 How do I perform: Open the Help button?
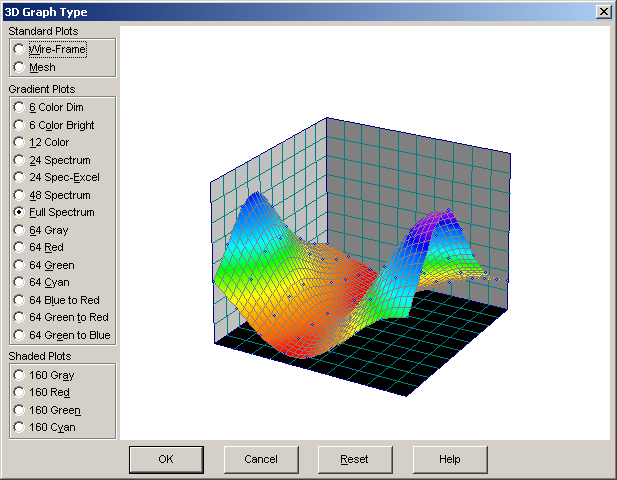tap(450, 460)
